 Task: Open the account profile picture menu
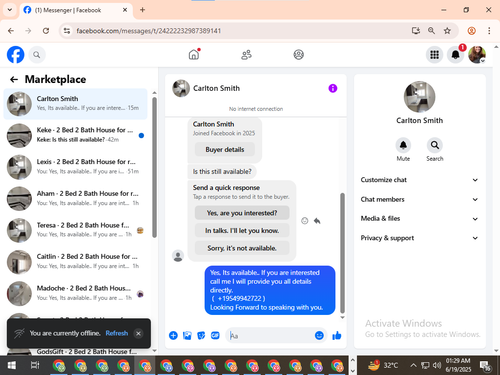(477, 55)
